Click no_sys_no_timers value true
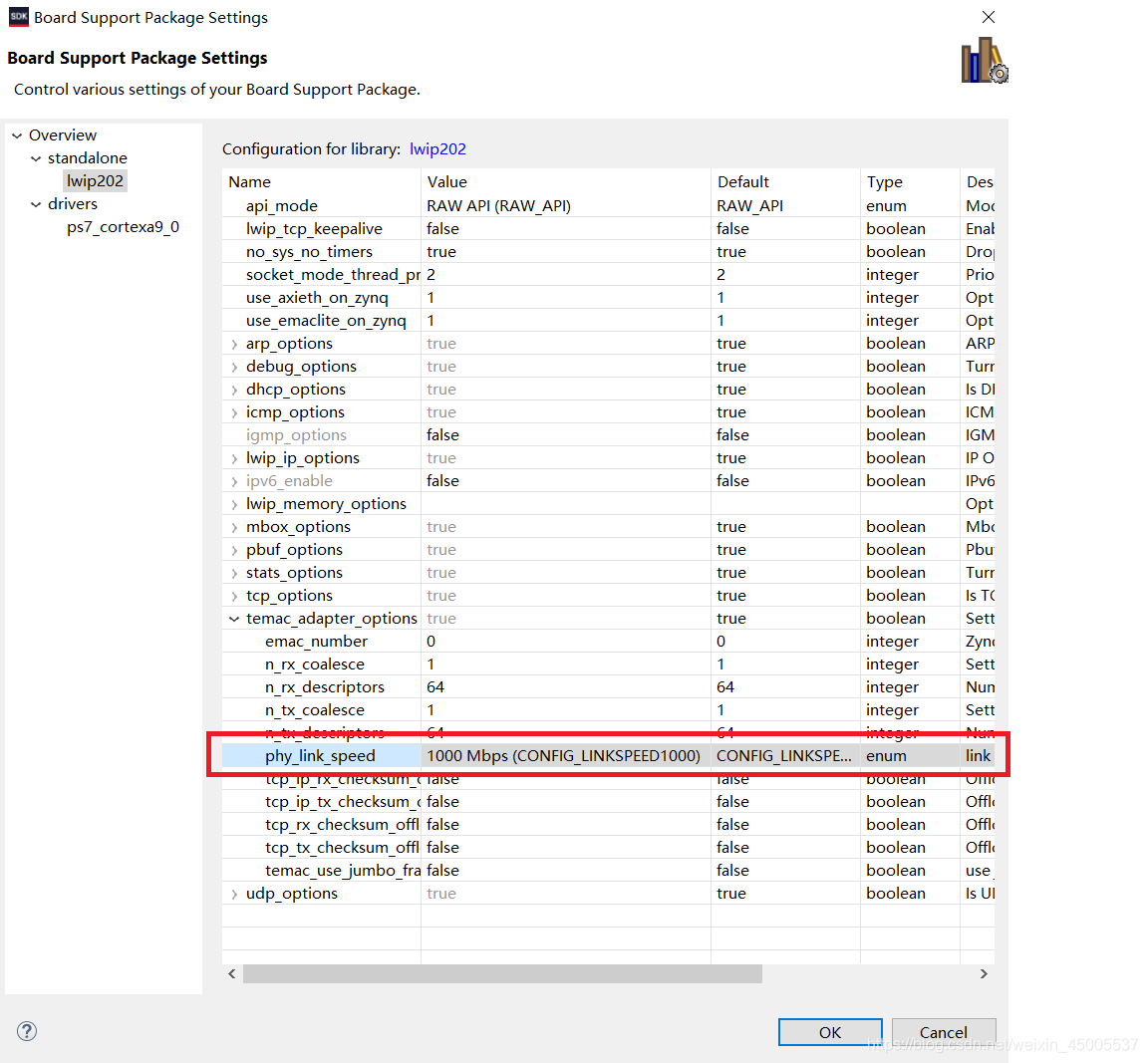Image resolution: width=1148 pixels, height=1063 pixels. coord(565,252)
